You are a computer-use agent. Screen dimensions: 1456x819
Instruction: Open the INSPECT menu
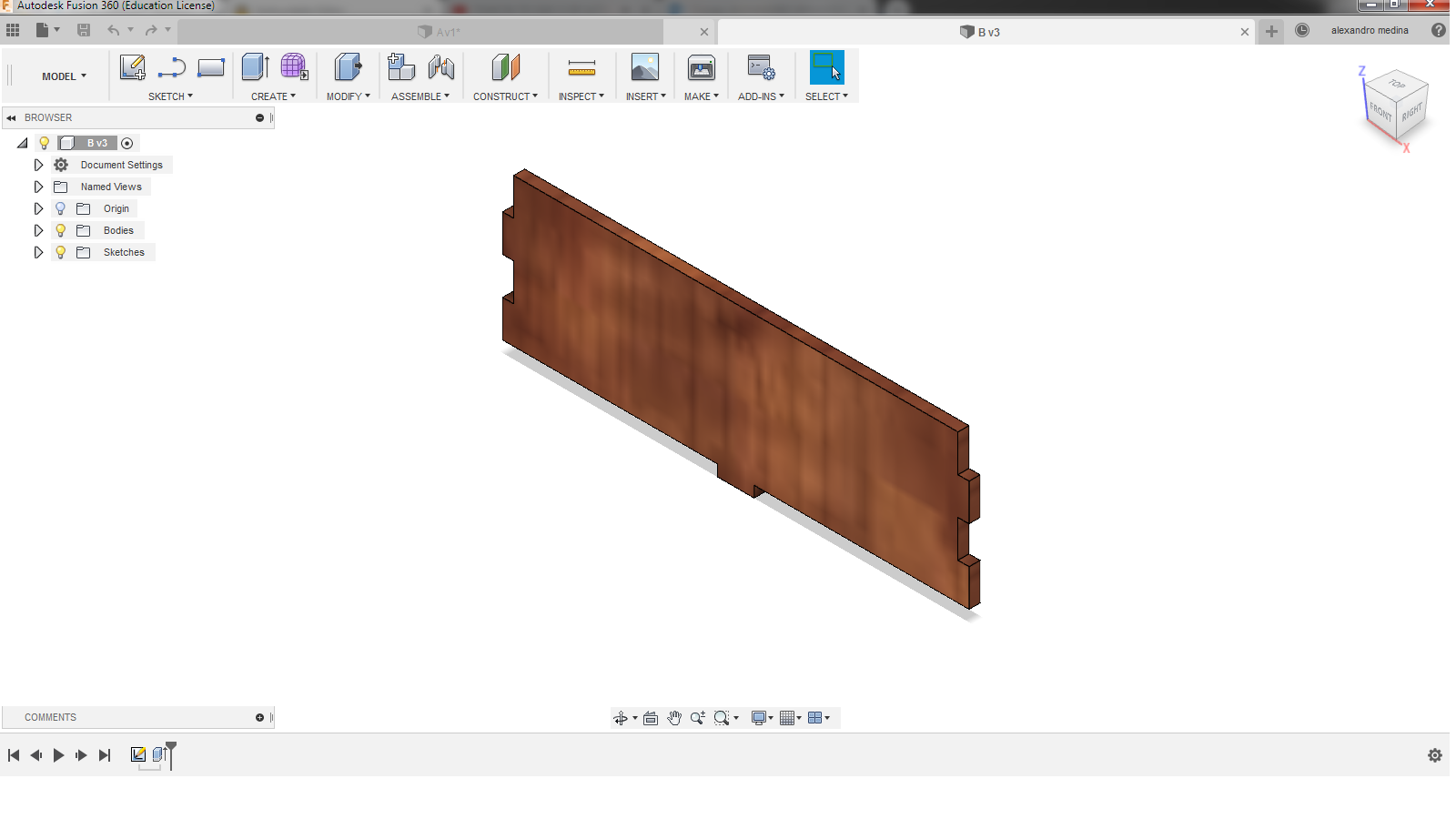[x=581, y=96]
